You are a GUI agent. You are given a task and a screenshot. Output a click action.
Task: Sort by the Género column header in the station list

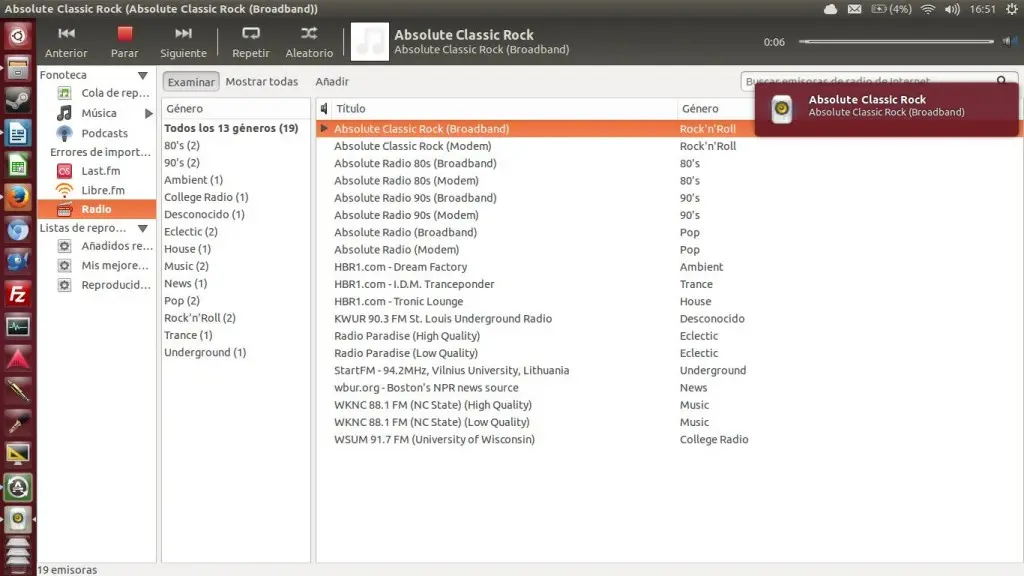[x=700, y=108]
